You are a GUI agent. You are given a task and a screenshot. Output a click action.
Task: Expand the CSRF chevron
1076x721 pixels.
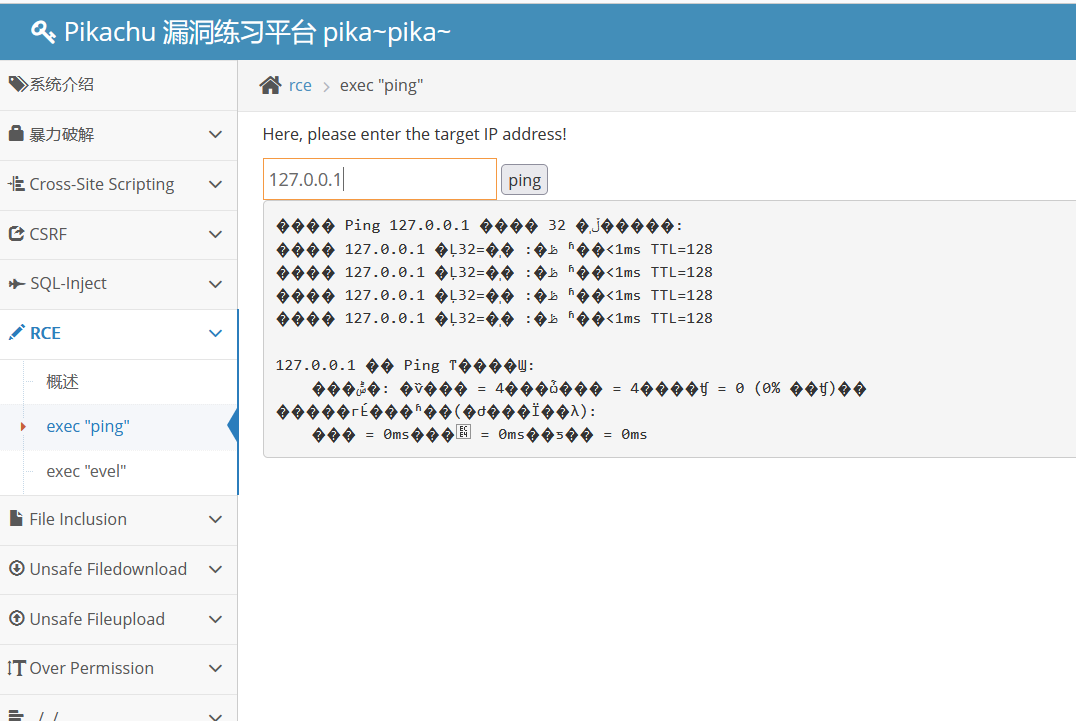215,235
